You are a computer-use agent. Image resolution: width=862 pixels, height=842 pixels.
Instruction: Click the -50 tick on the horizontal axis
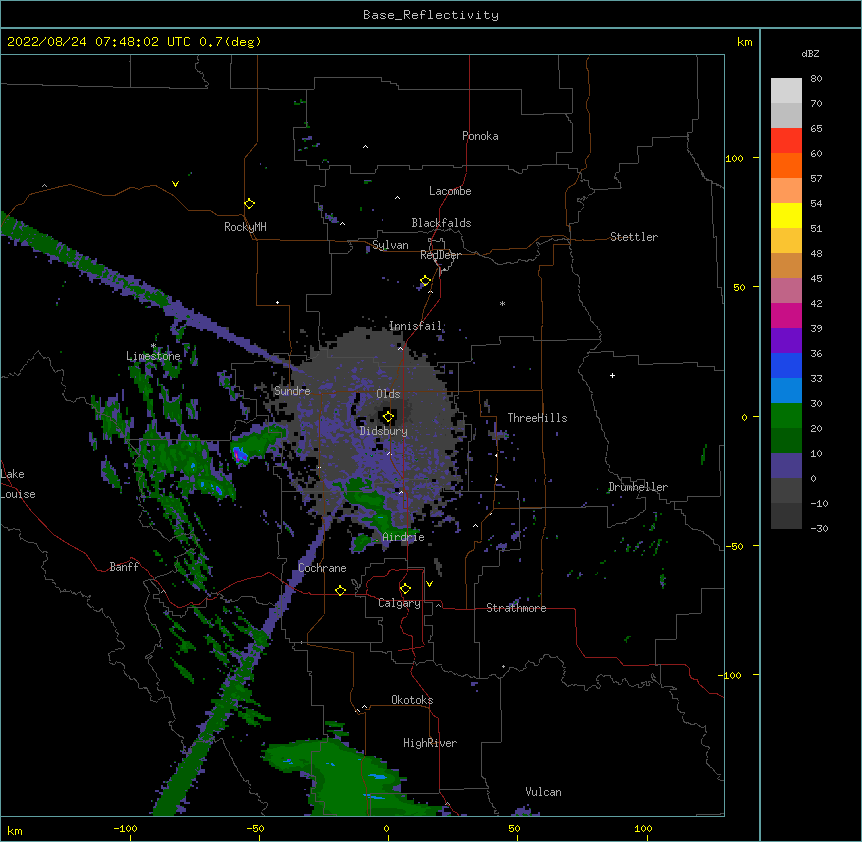point(255,829)
